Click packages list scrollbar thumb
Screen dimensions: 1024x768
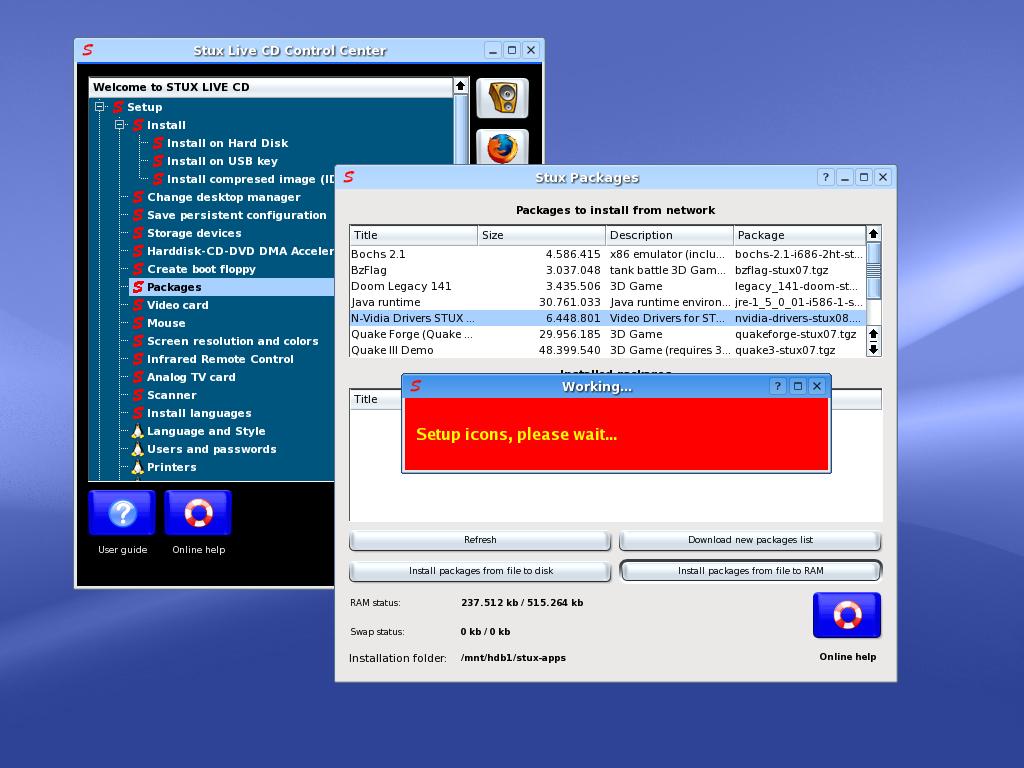click(873, 270)
